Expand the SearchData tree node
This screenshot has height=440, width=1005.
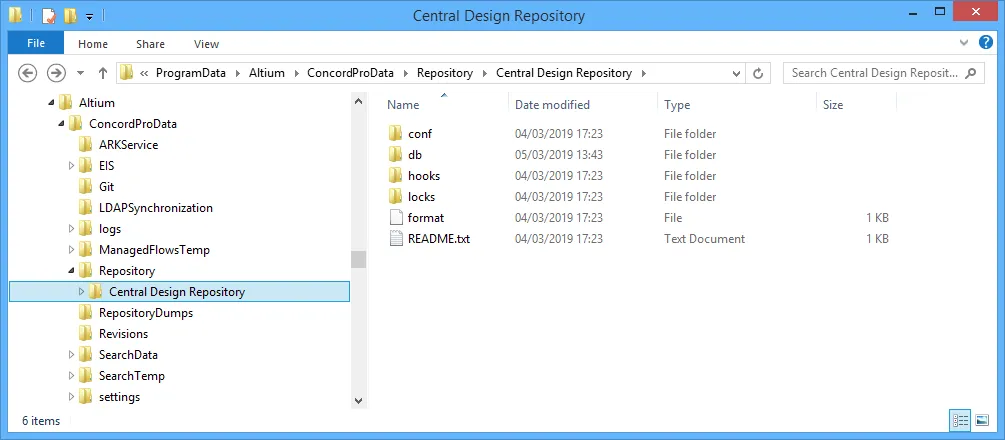click(x=71, y=355)
